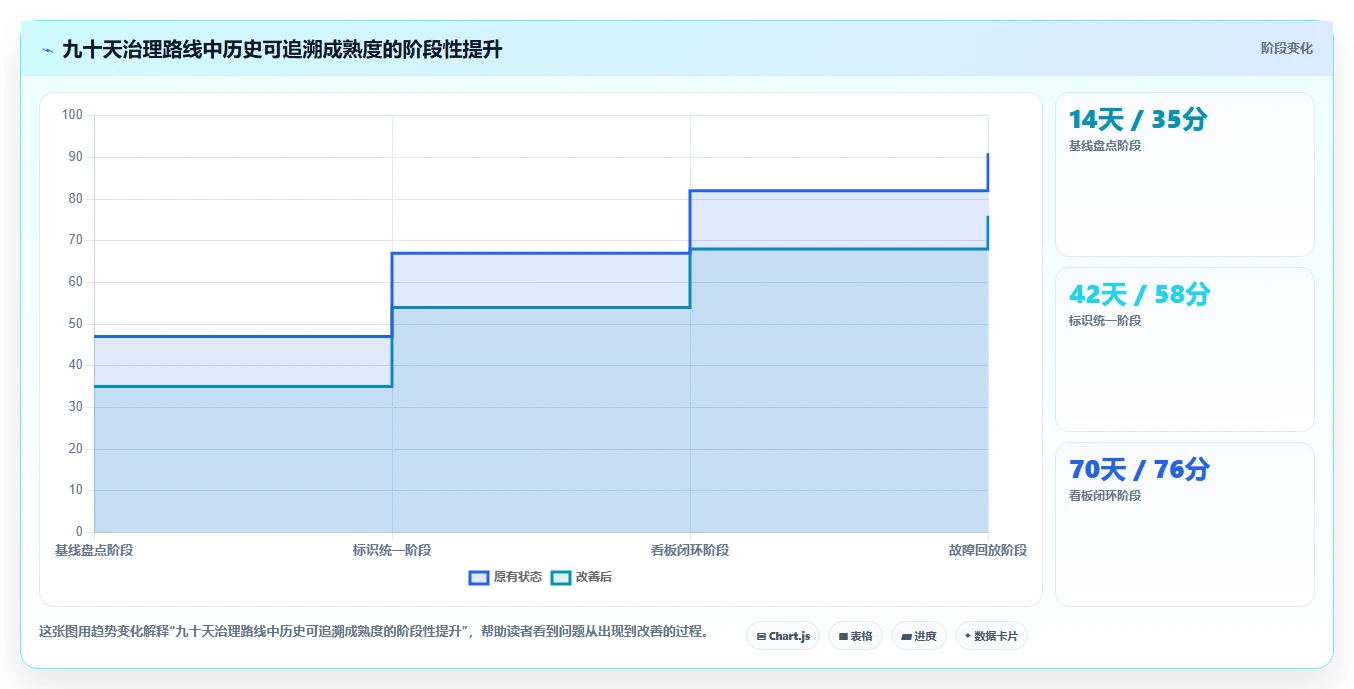
Task: Click y-axis value 100
Action: [x=72, y=115]
